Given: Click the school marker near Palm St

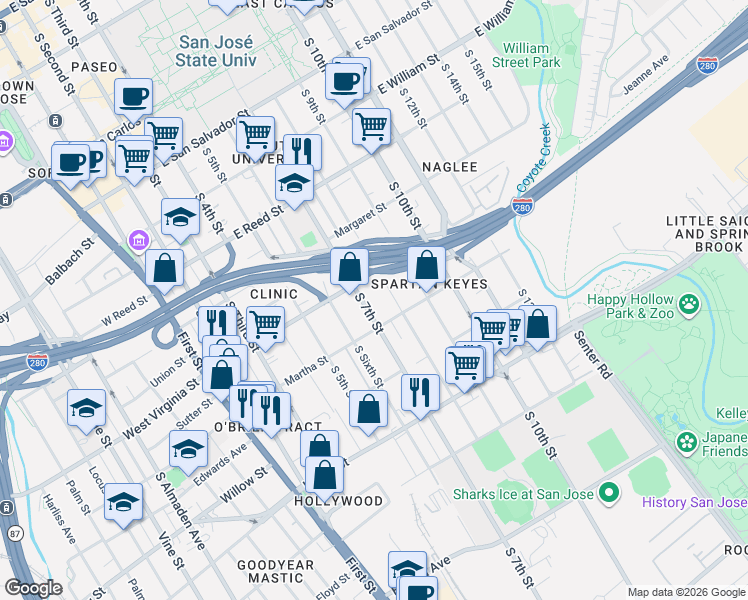Looking at the screenshot, I should 123,502.
